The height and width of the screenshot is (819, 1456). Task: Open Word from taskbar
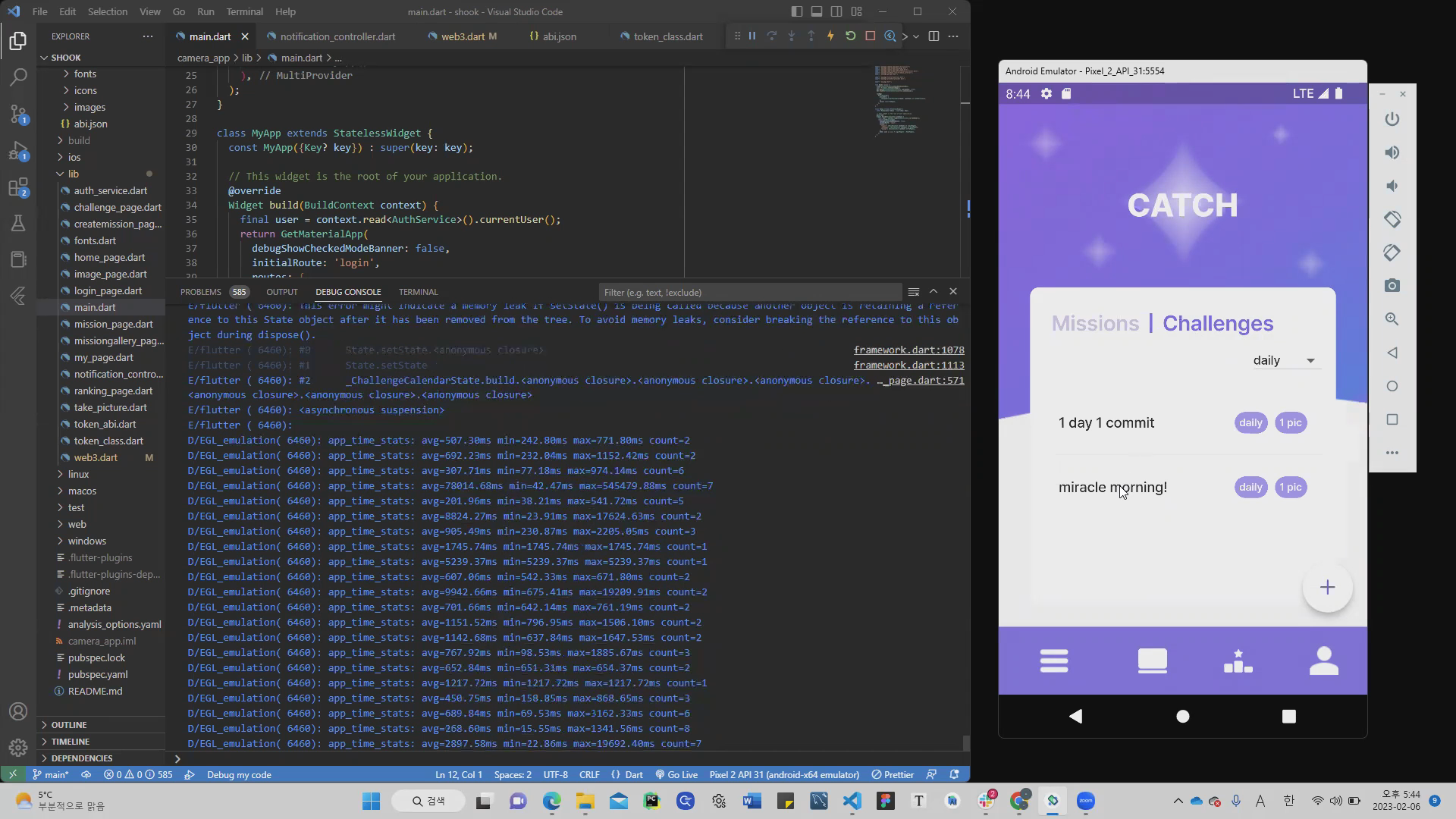click(752, 801)
